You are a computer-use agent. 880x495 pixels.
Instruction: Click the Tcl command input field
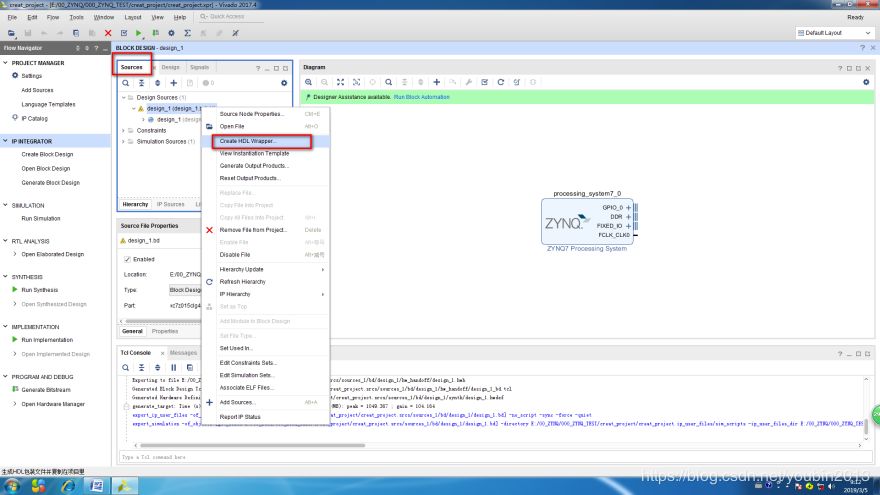(x=496, y=457)
